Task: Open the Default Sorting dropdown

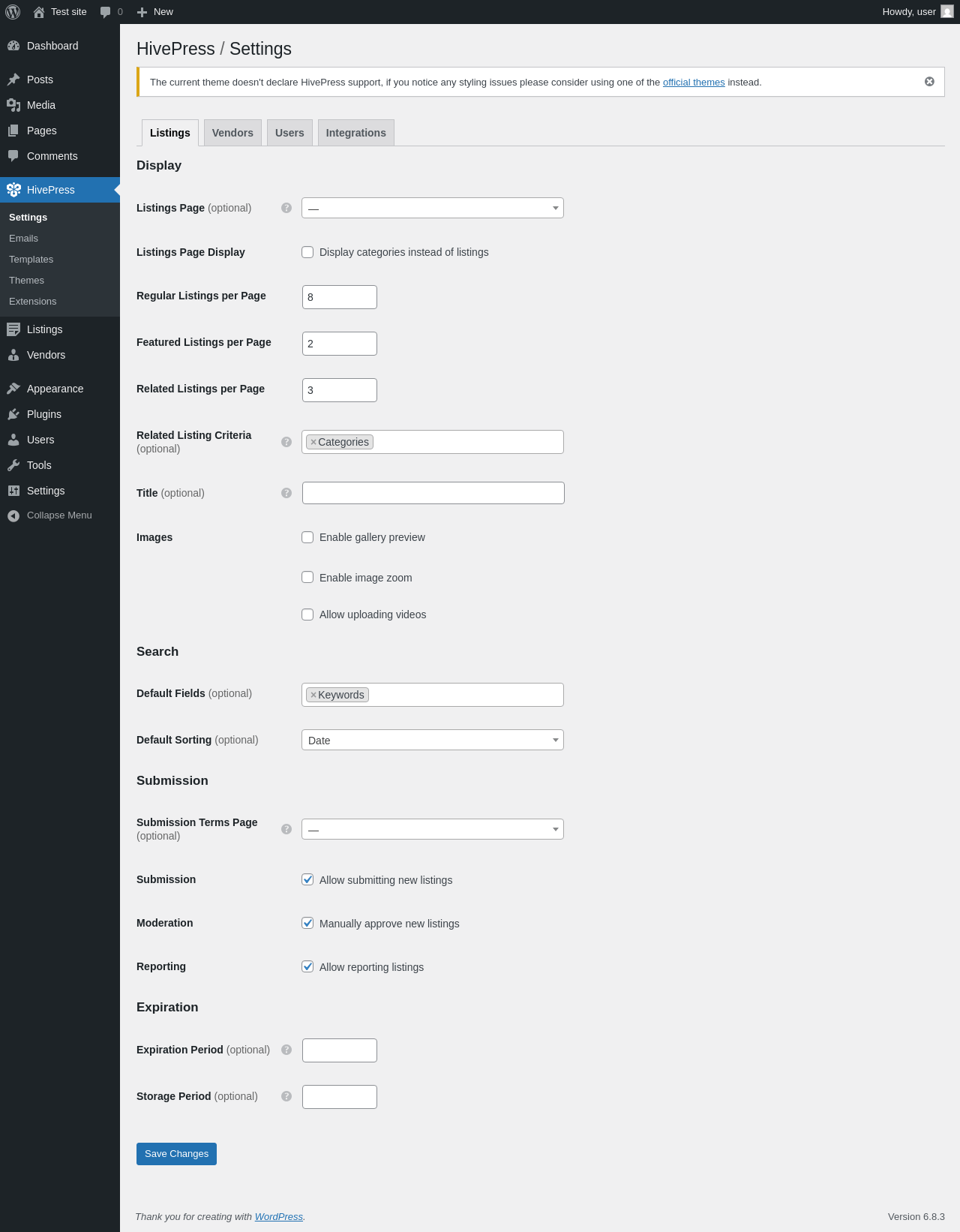Action: [433, 740]
